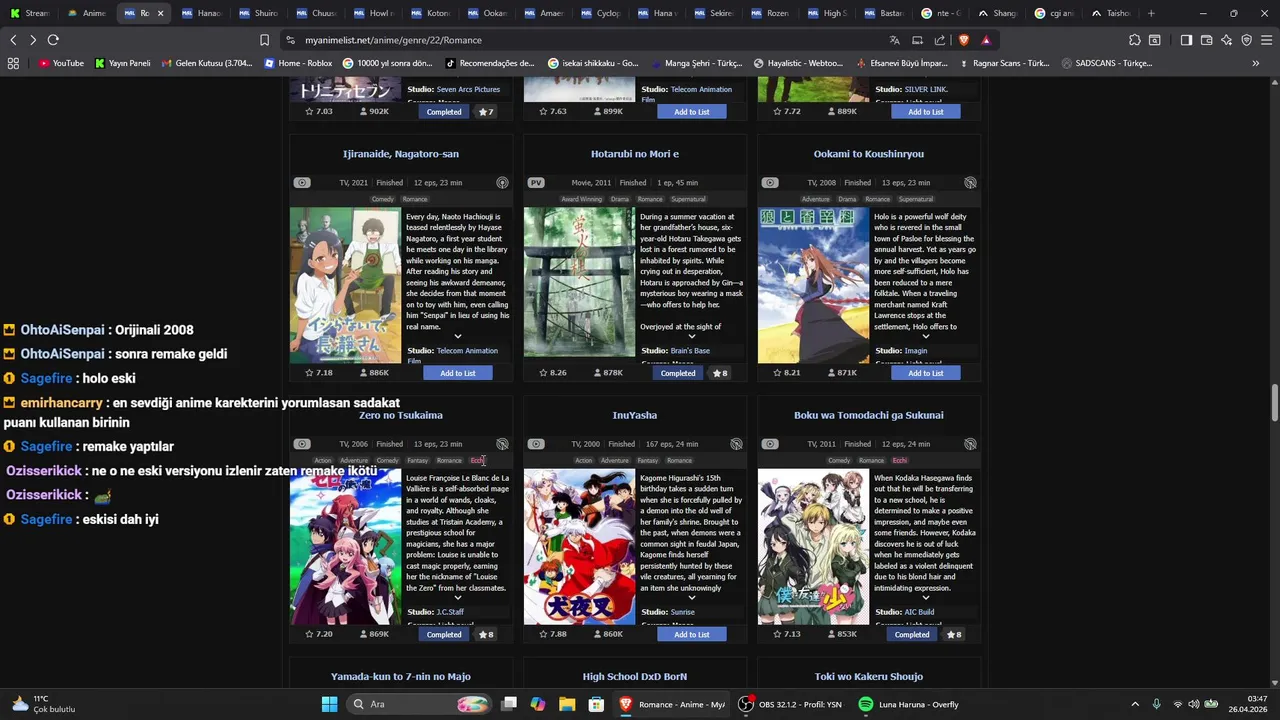Open the Completed status dropdown for Boku wa Tomodachi
Image resolution: width=1280 pixels, height=720 pixels.
click(x=912, y=634)
